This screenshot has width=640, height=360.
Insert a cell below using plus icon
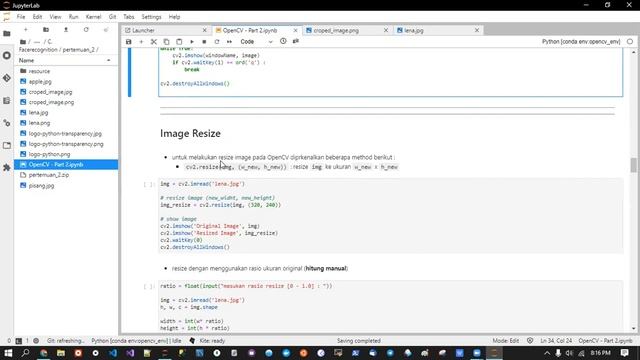pos(141,42)
